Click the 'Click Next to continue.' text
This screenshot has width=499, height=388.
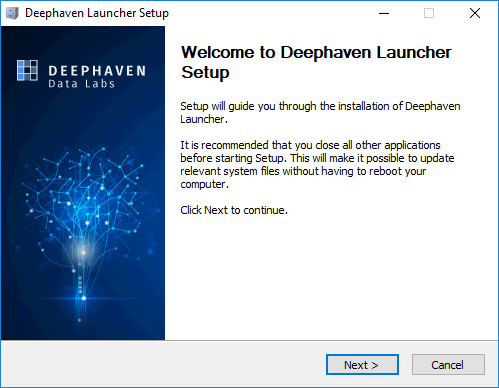click(x=234, y=210)
